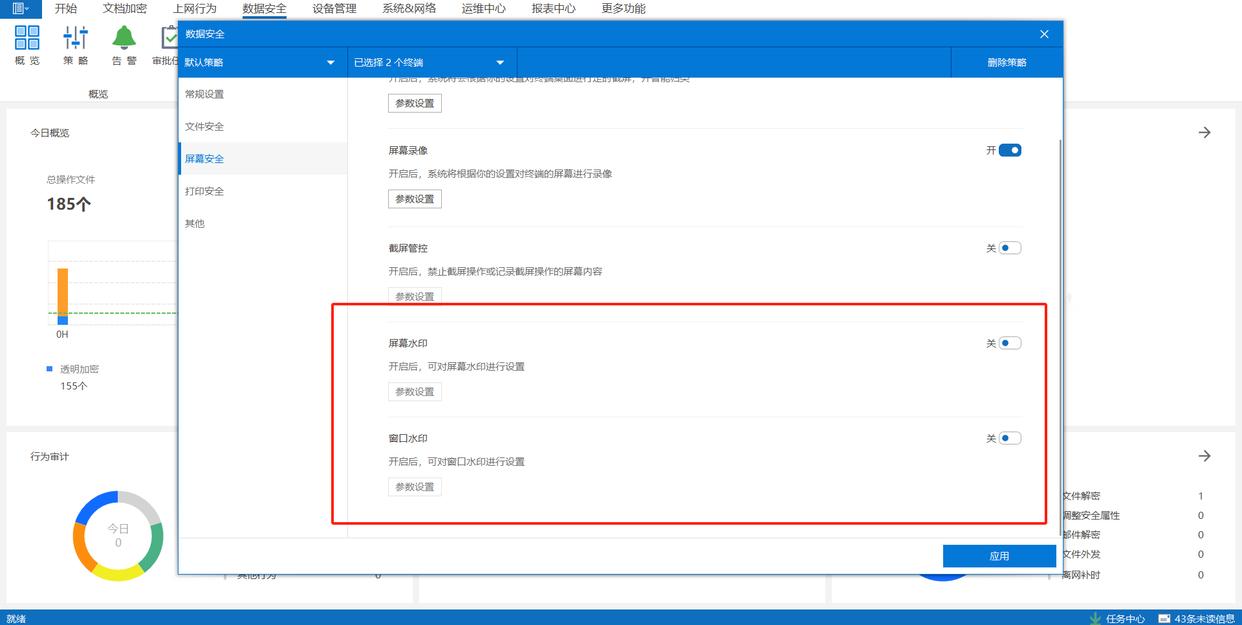The width and height of the screenshot is (1242, 625).
Task: Close the 数据安全 dialog with the X
Action: tap(1044, 34)
